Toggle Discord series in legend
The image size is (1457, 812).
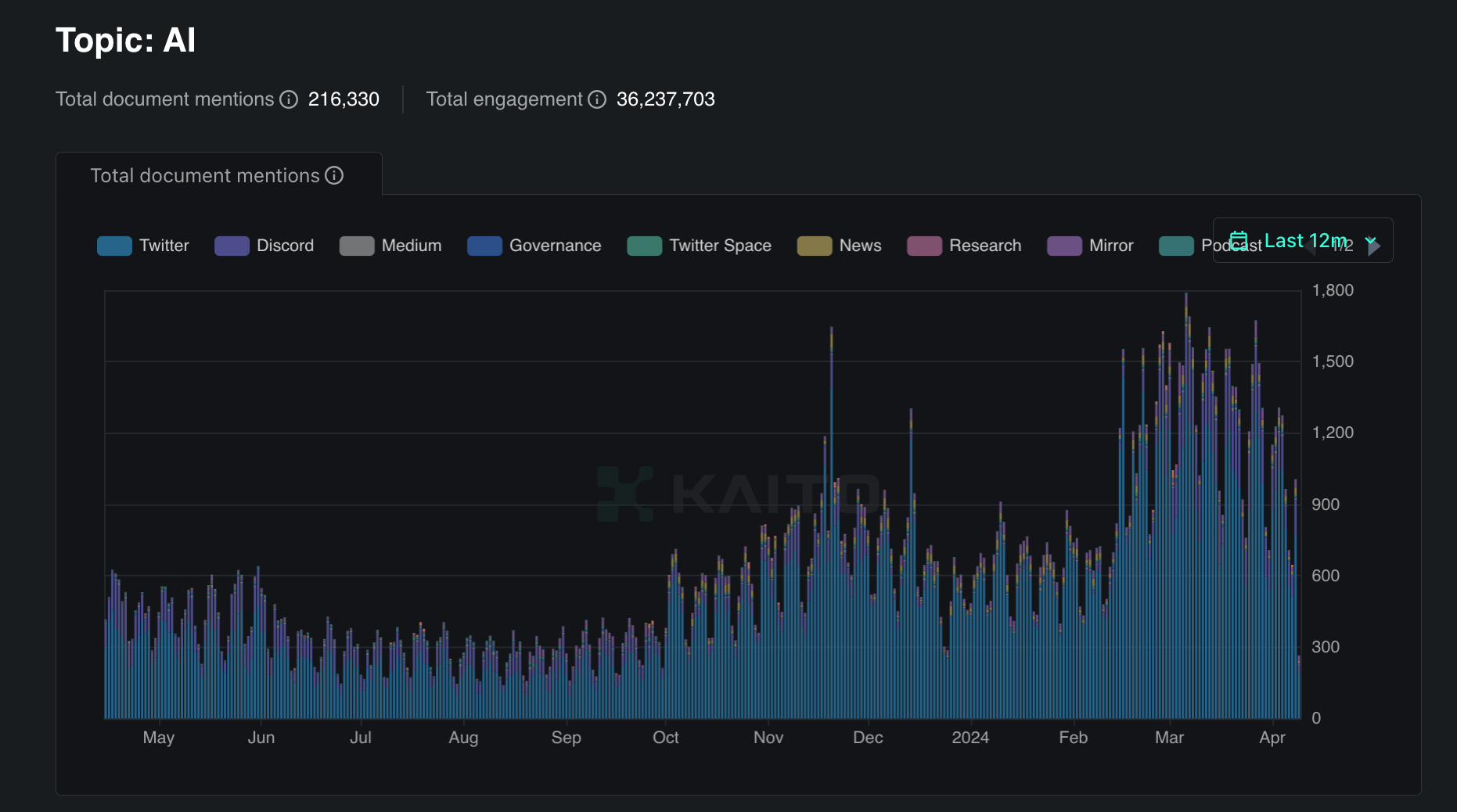(264, 246)
